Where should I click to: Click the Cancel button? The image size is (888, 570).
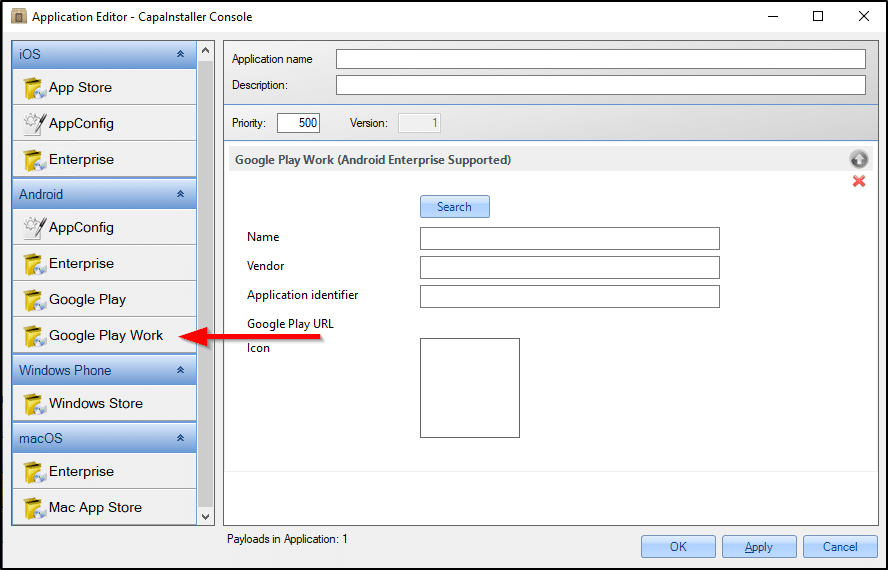tap(840, 547)
